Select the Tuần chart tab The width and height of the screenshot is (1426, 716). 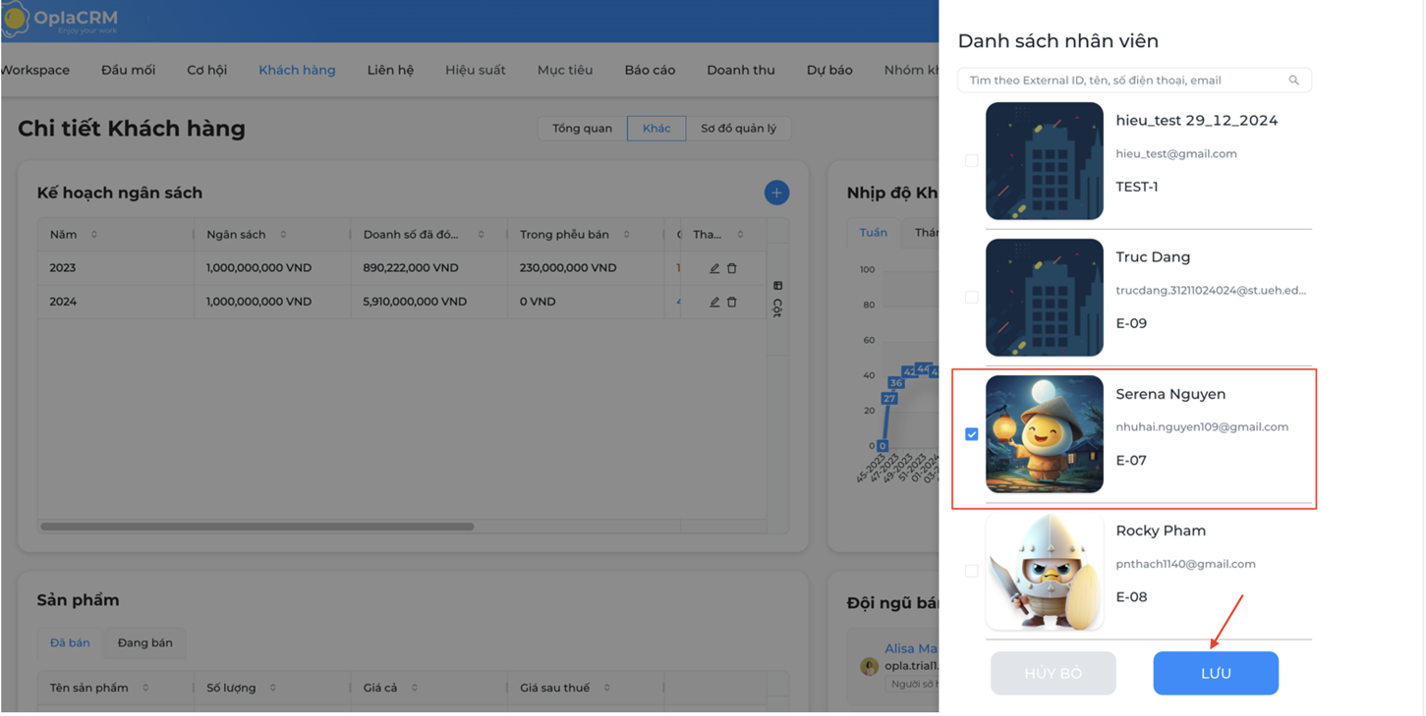coord(873,232)
